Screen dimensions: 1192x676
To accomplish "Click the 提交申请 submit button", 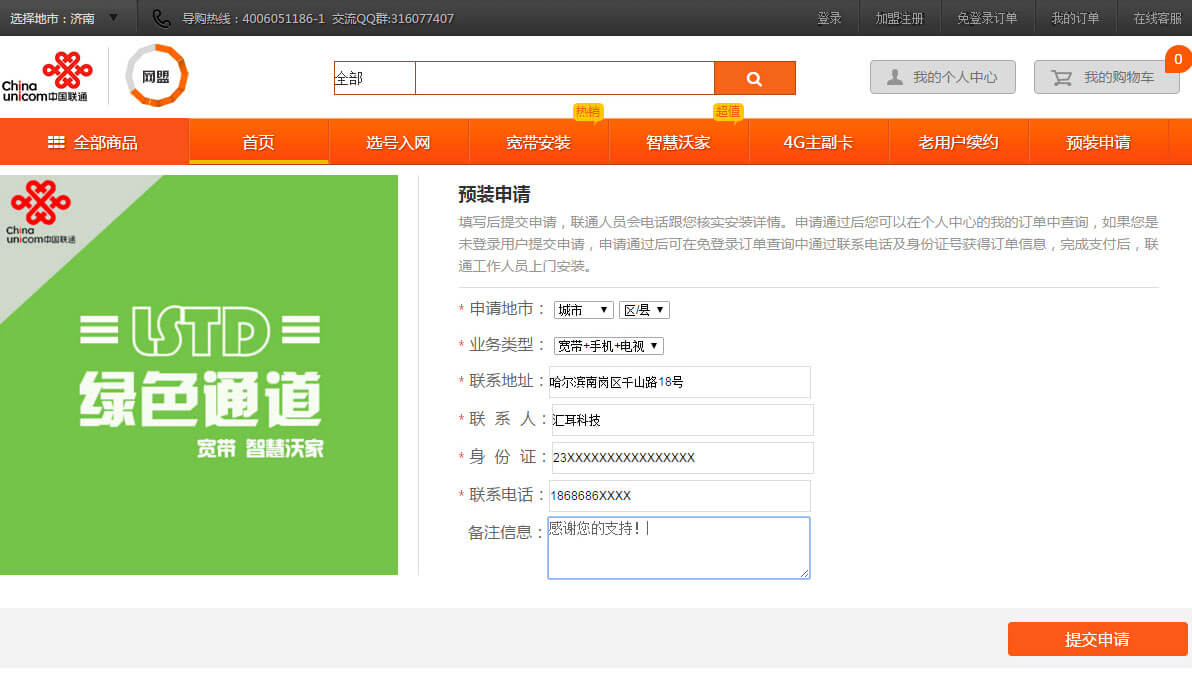I will coord(1097,639).
